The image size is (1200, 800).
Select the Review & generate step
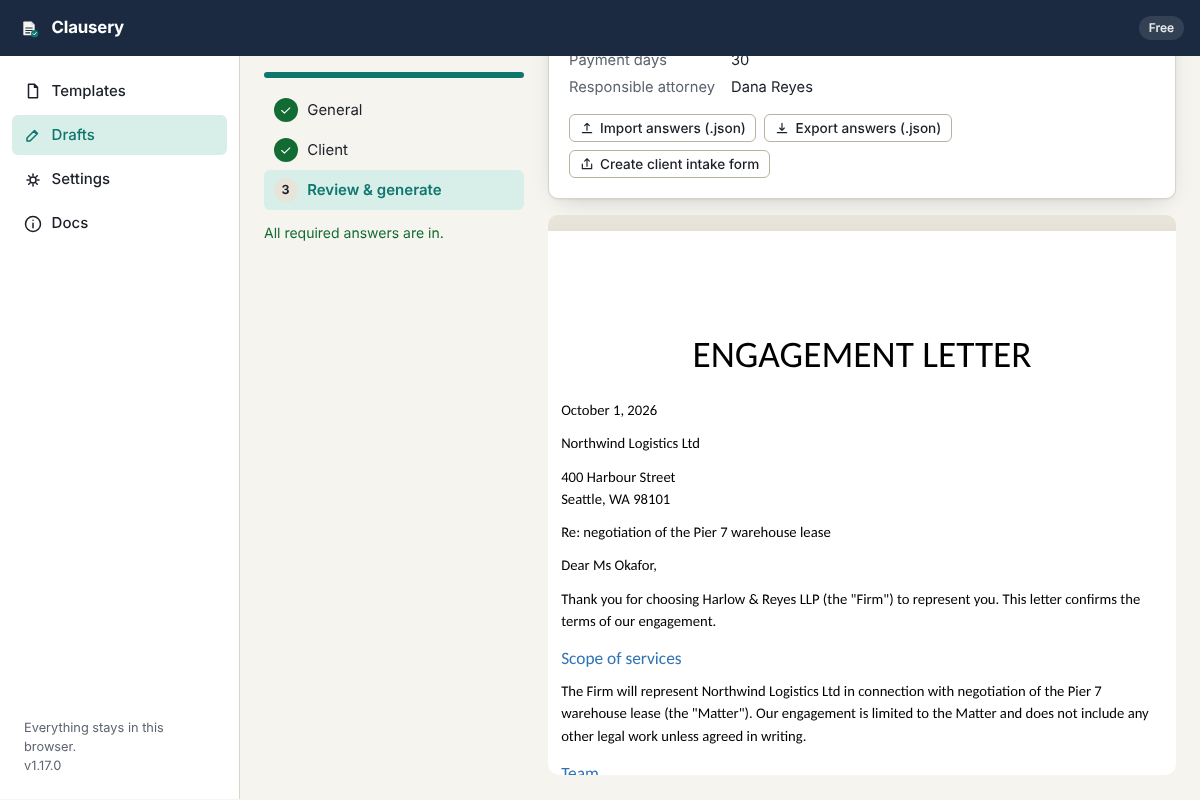click(394, 190)
